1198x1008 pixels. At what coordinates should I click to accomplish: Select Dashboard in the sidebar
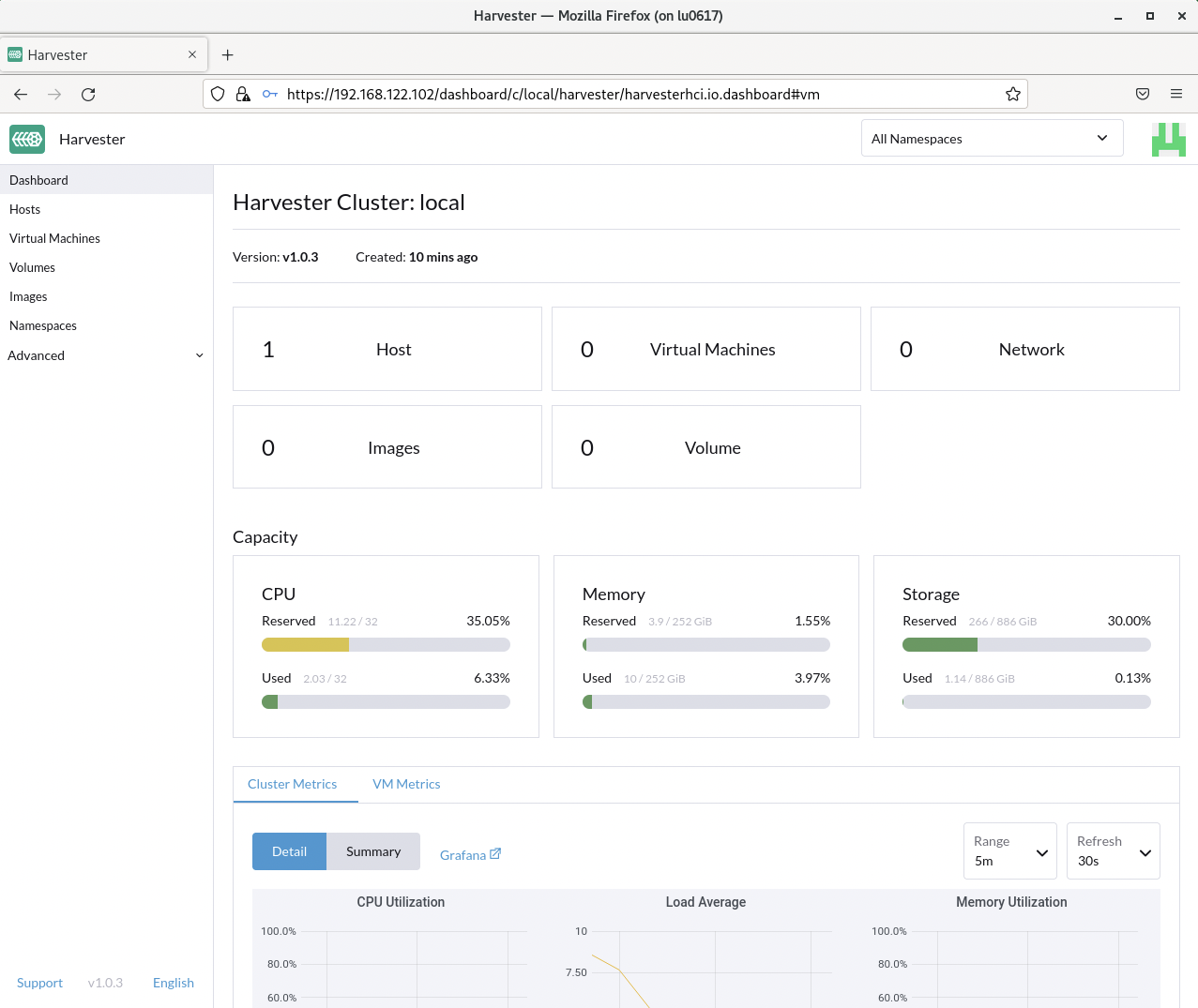pos(106,180)
